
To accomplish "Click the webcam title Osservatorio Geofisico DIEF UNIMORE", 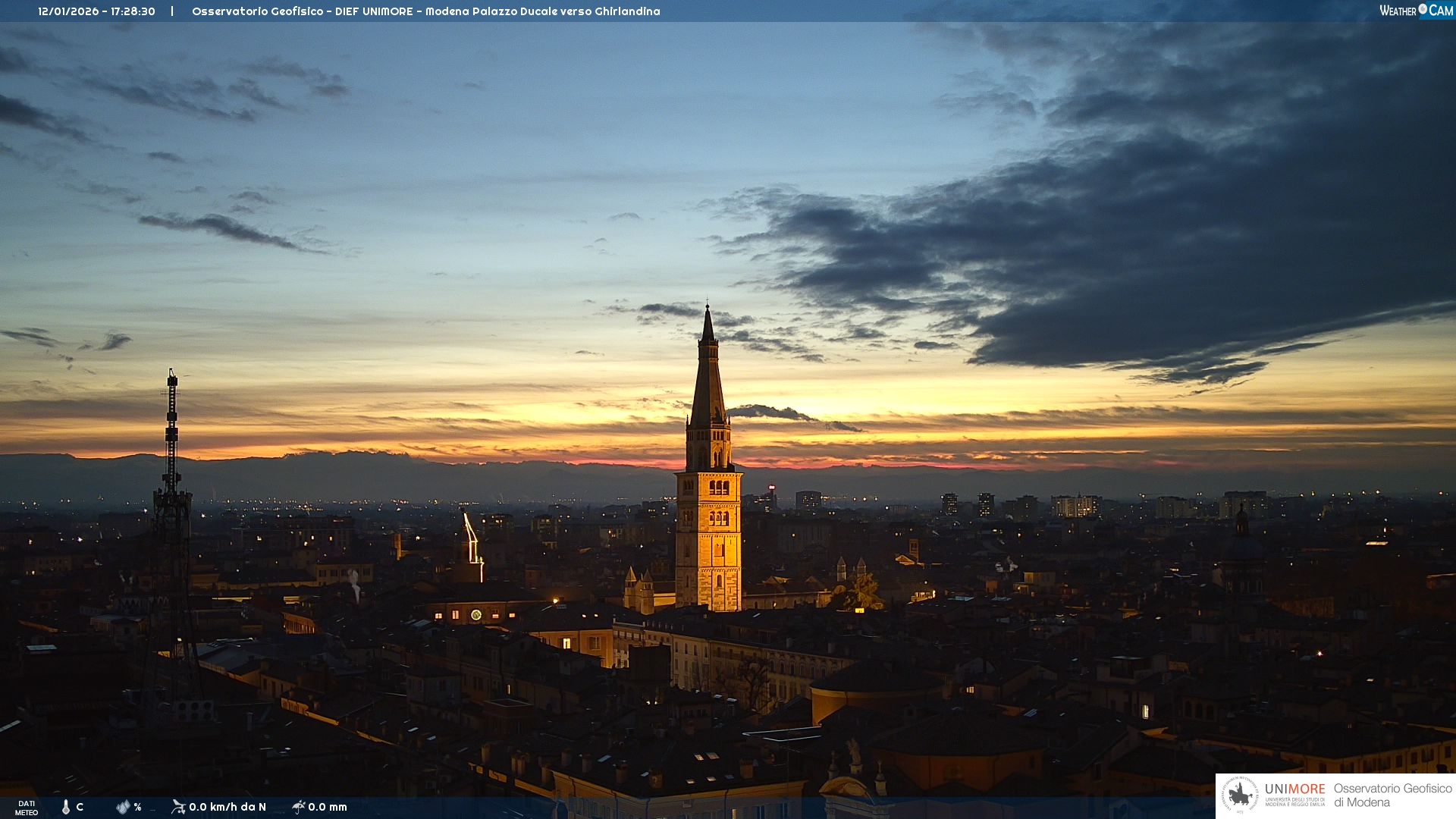I will click(x=425, y=11).
